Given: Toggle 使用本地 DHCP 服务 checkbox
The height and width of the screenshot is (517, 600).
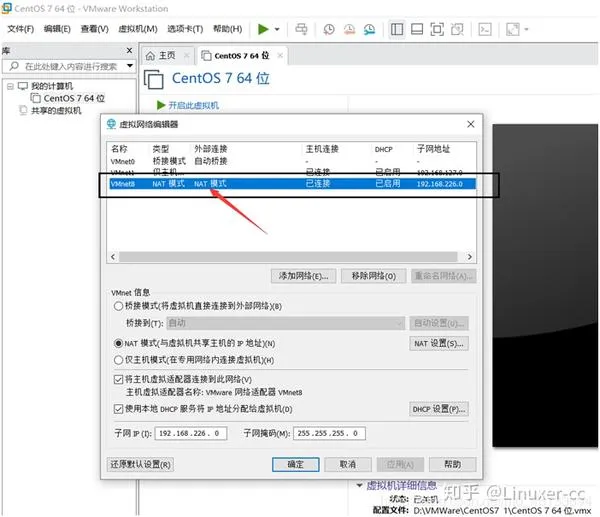Looking at the screenshot, I should 119,409.
